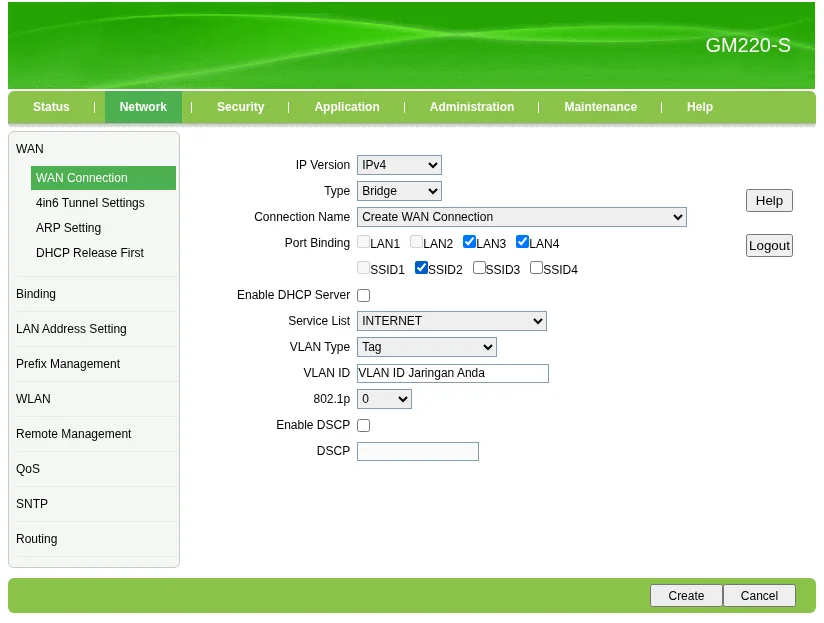
Task: Tick the Enable DSCP checkbox
Action: coord(364,425)
